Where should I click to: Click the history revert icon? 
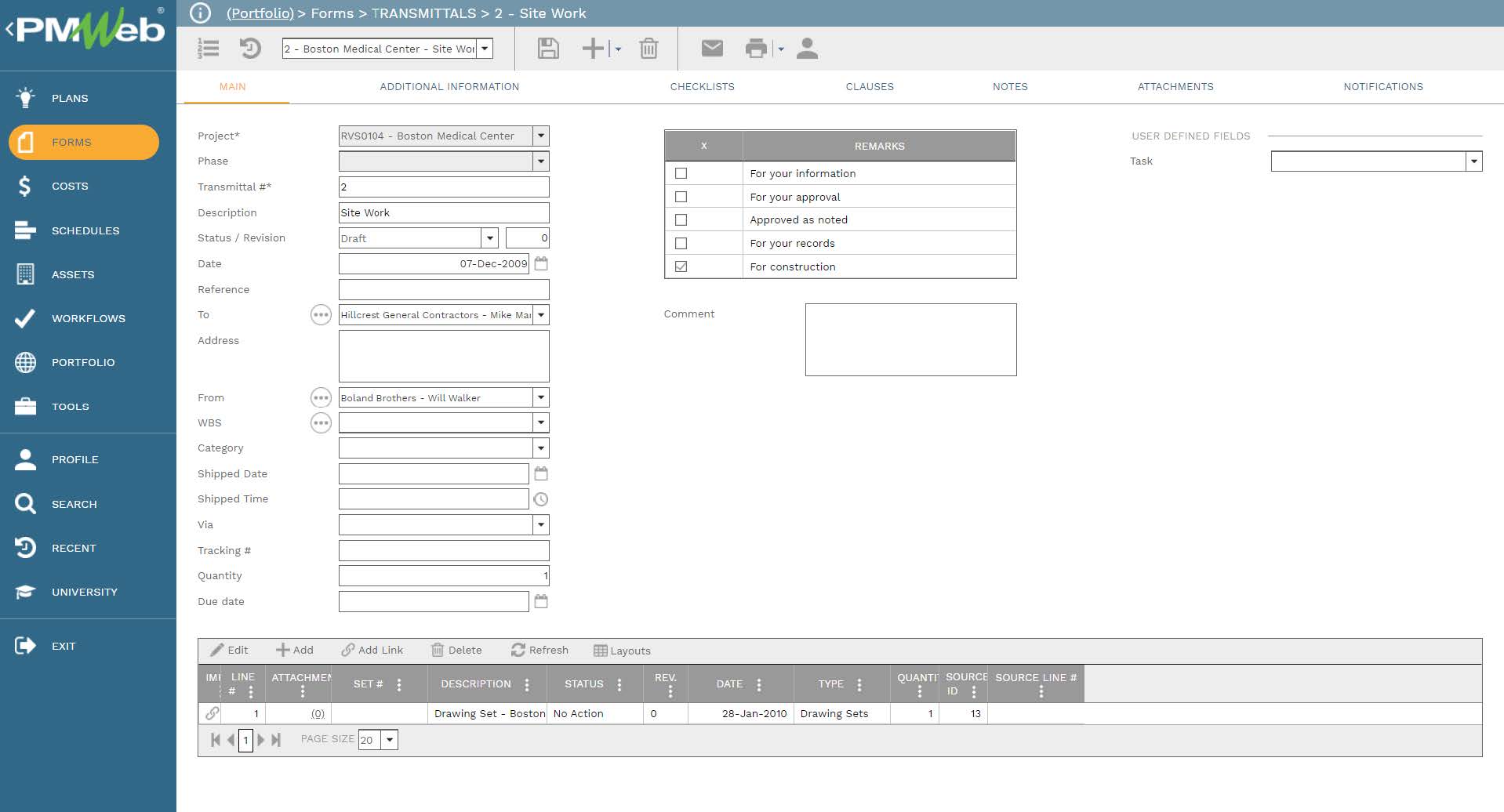coord(250,49)
